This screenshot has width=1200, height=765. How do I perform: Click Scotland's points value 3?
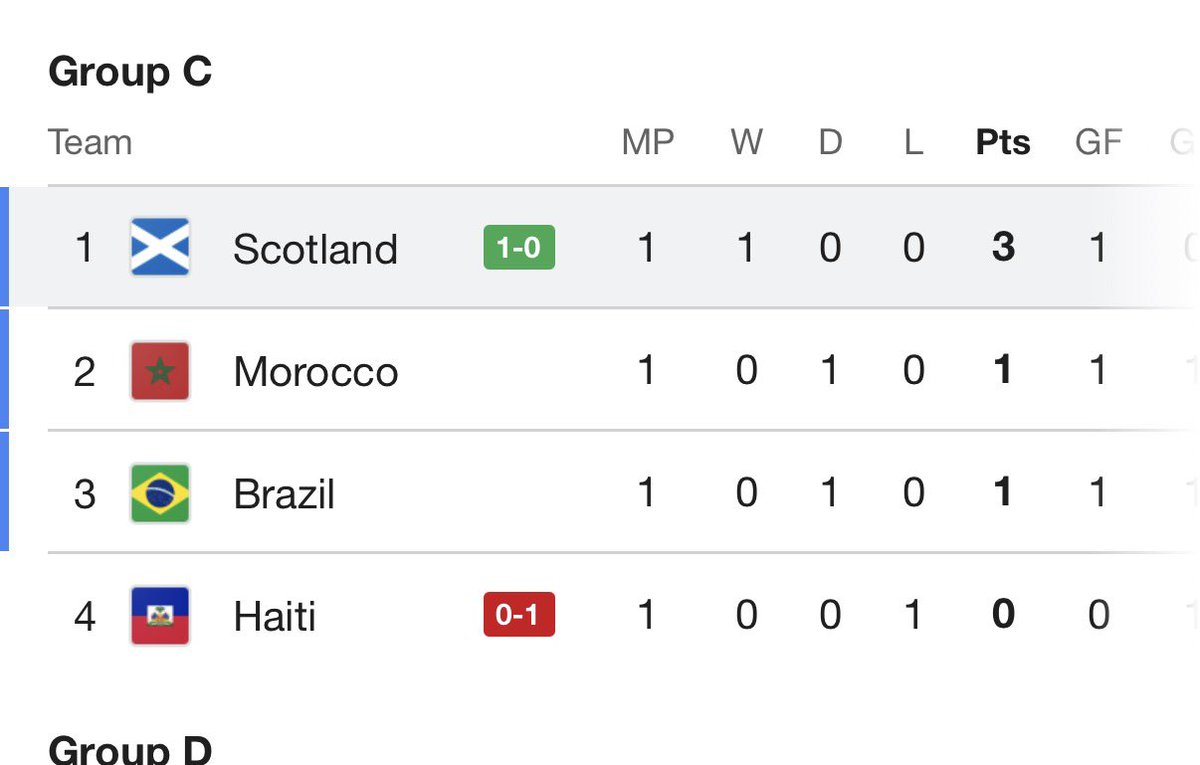[1003, 248]
